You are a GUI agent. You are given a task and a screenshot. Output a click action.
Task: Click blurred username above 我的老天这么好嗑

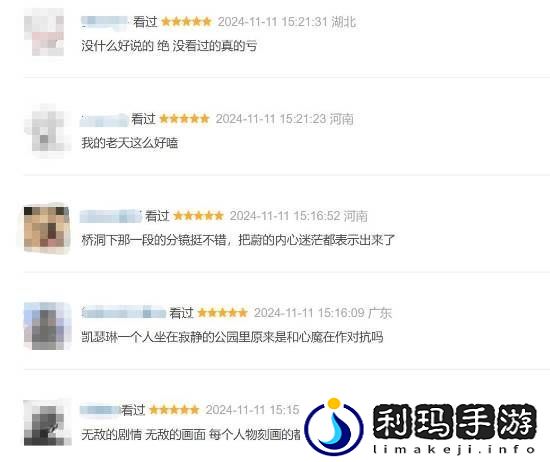105,119
